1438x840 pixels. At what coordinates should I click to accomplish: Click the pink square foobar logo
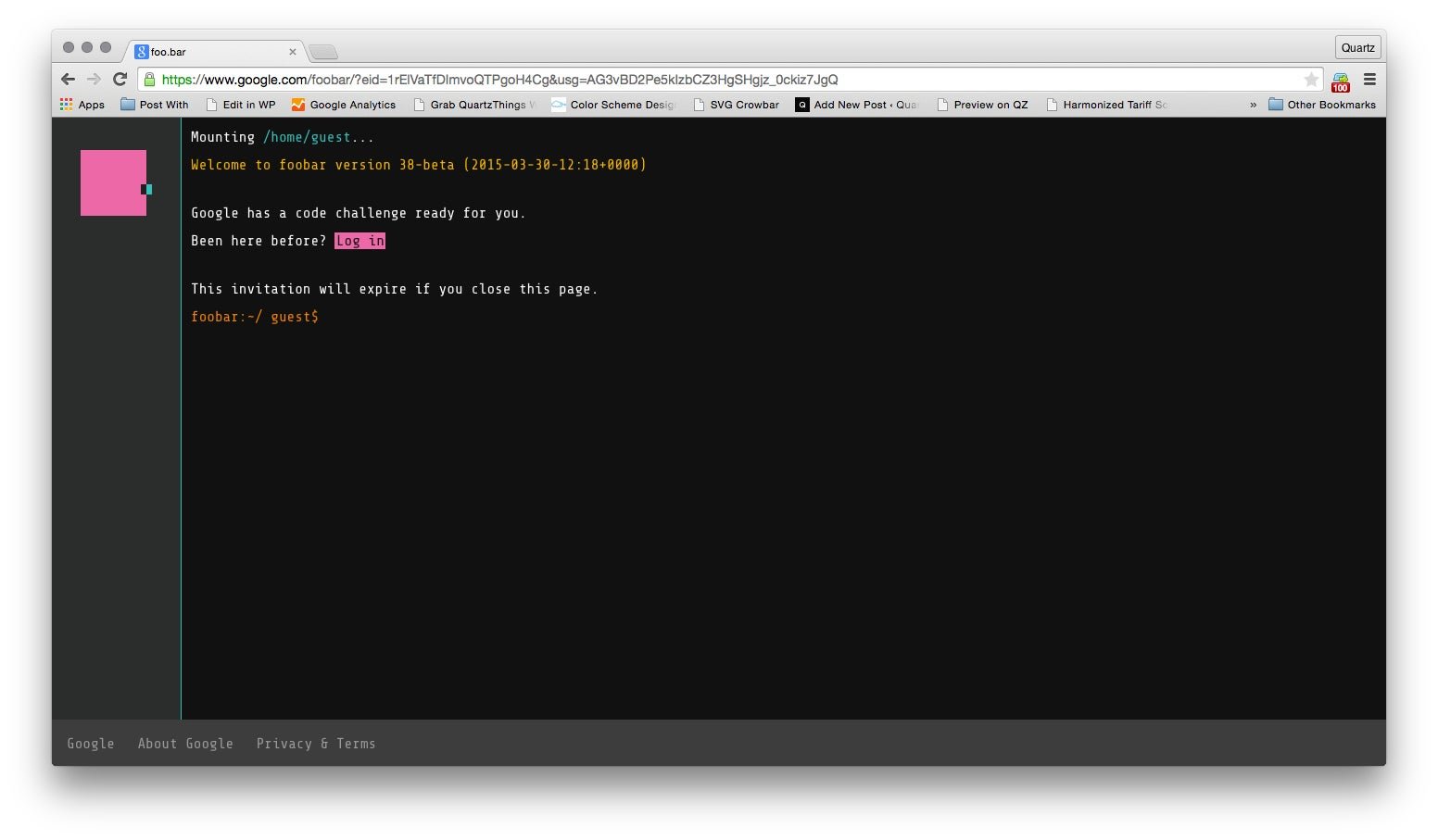tap(113, 182)
